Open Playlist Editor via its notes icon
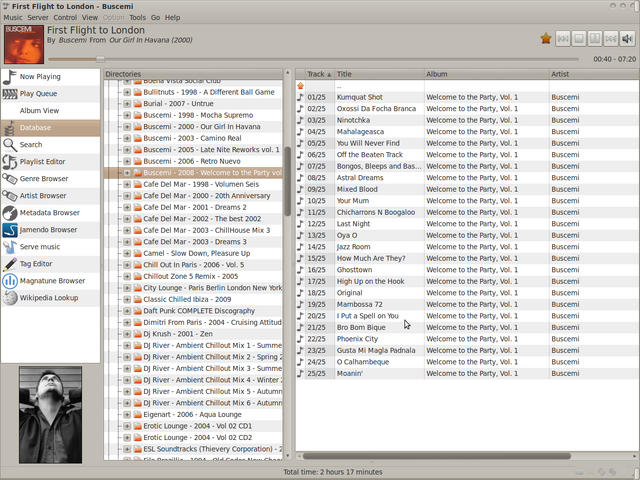 click(10, 162)
